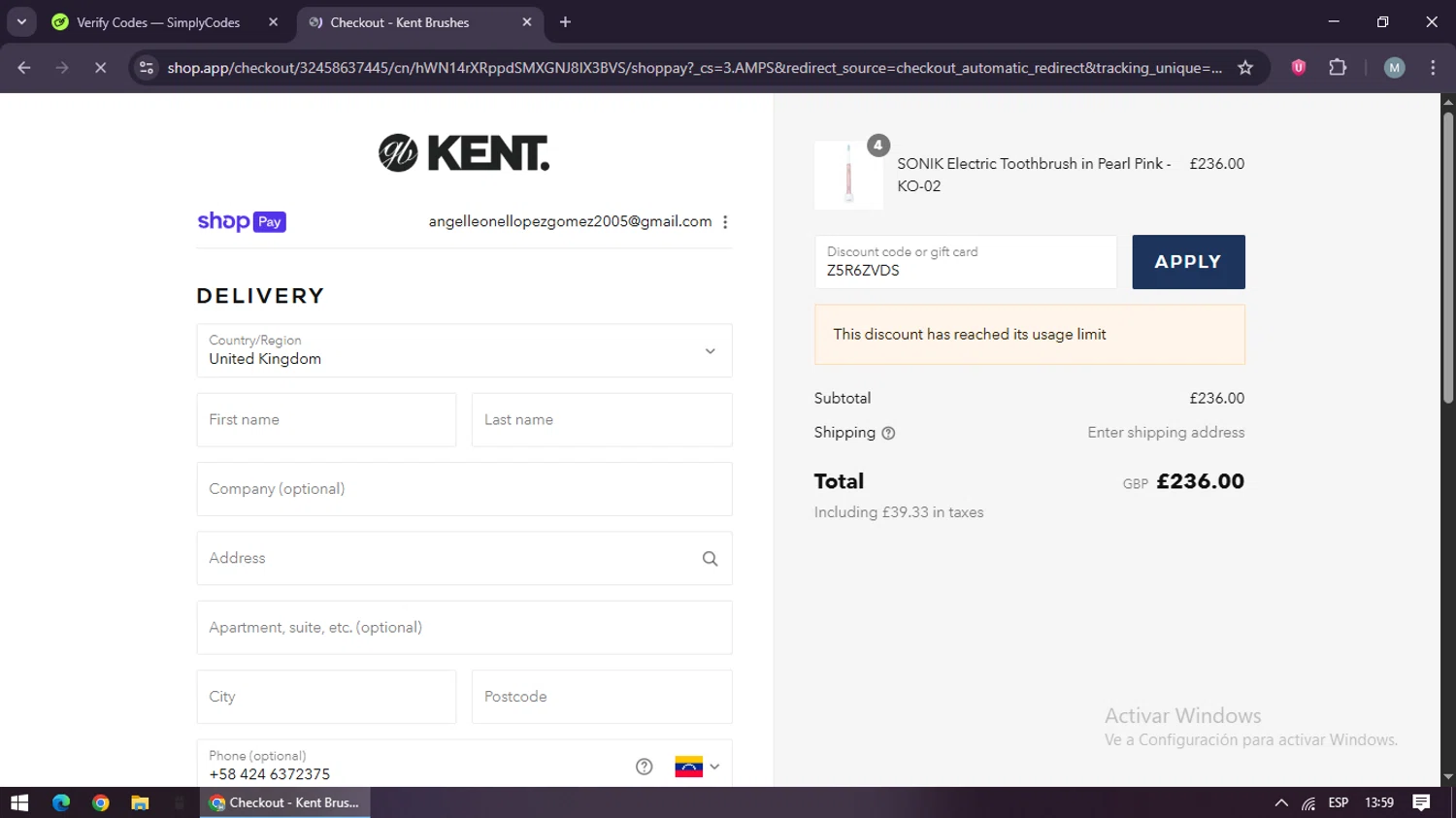
Task: Open Chrome three-dot menu
Action: 1433,68
